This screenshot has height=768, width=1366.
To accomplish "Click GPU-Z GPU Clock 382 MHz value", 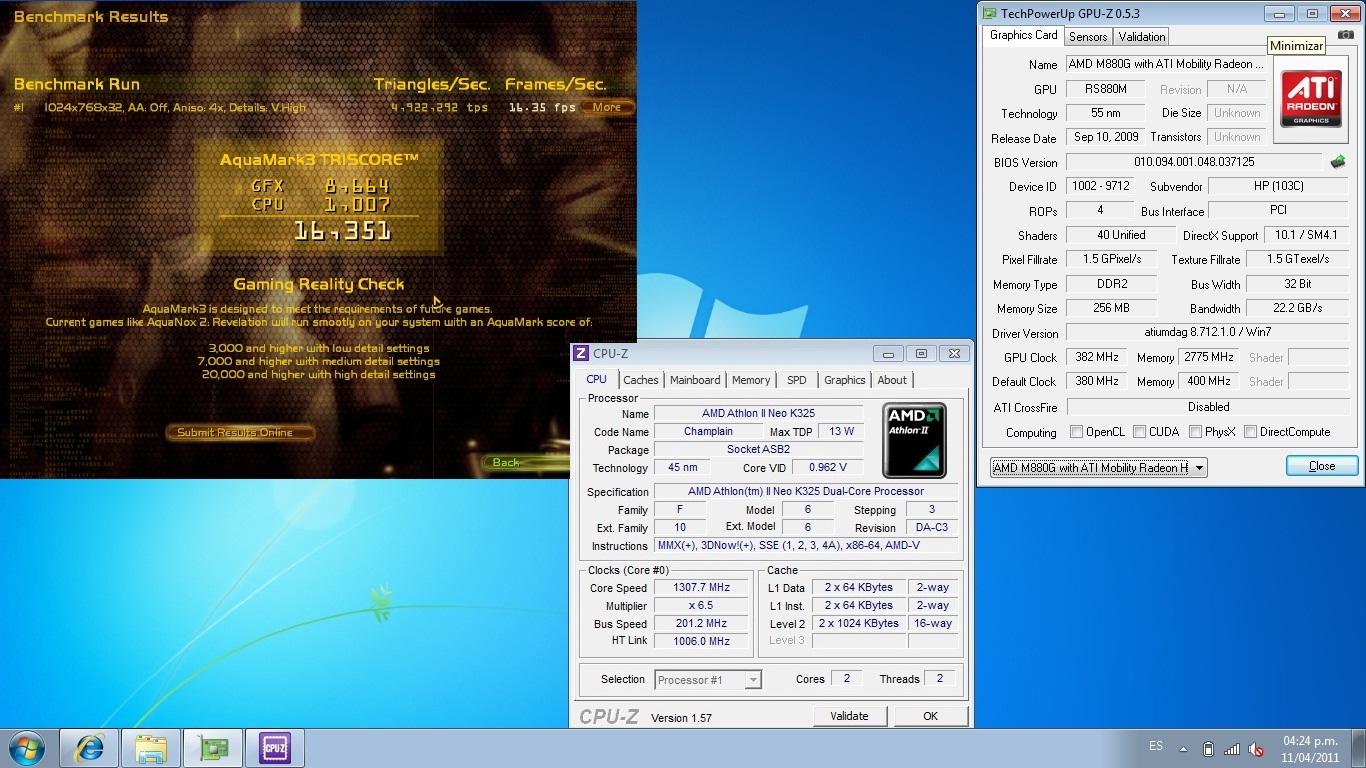I will [1097, 357].
